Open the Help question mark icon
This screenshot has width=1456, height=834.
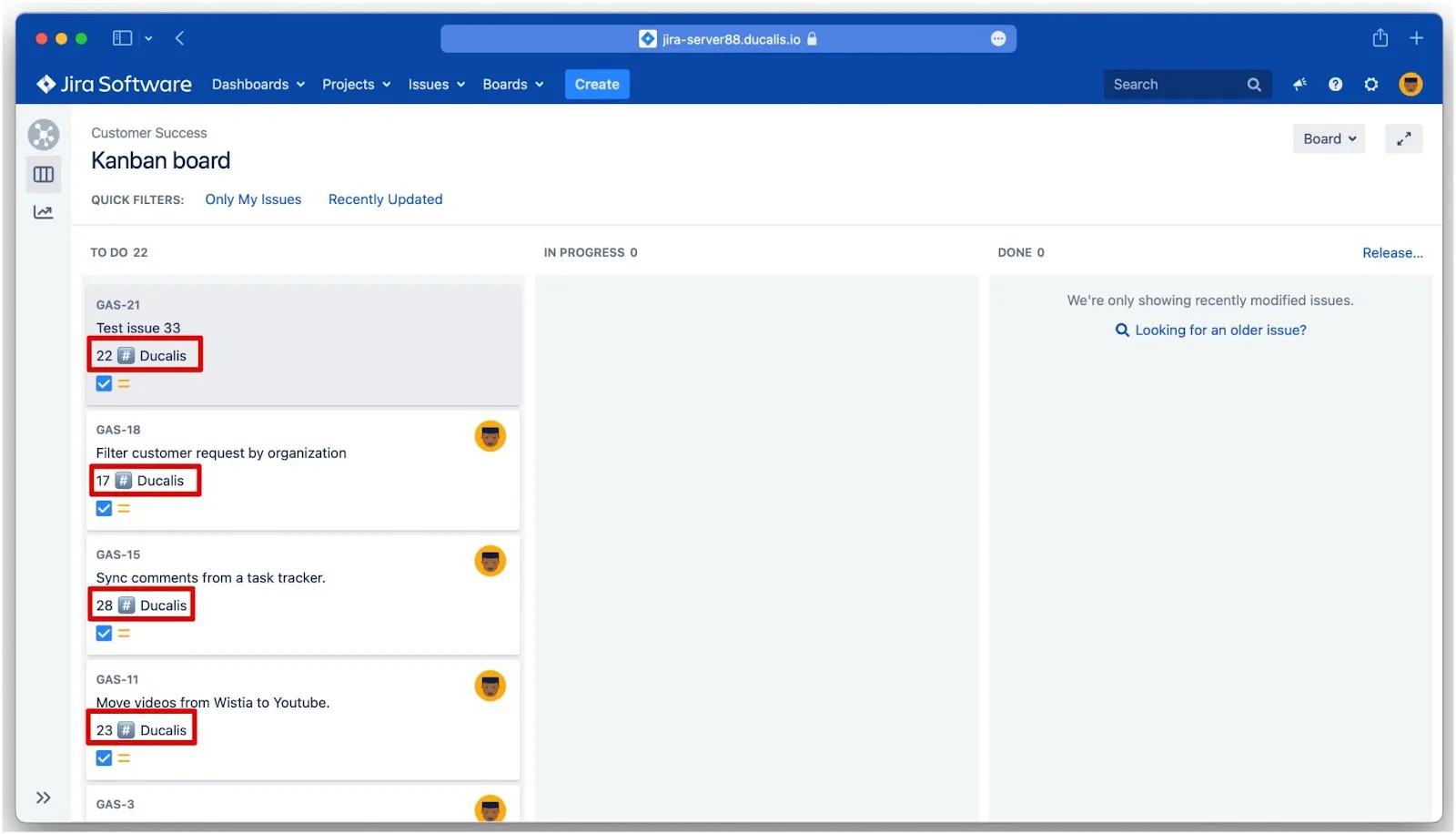(x=1335, y=84)
